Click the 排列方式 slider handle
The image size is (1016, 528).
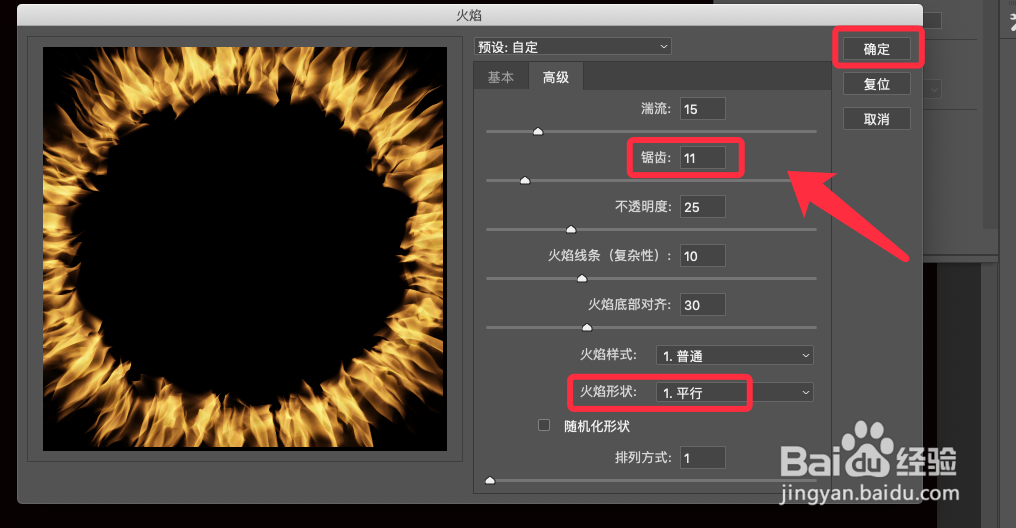click(491, 481)
